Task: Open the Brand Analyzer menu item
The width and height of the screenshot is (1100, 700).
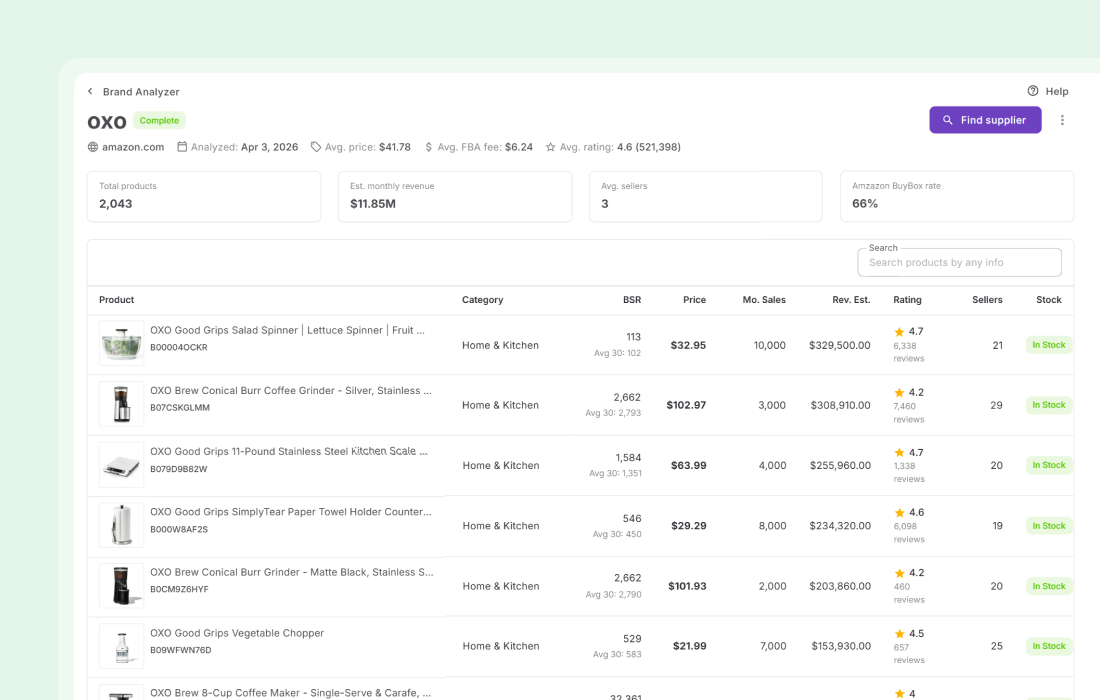Action: tap(141, 91)
